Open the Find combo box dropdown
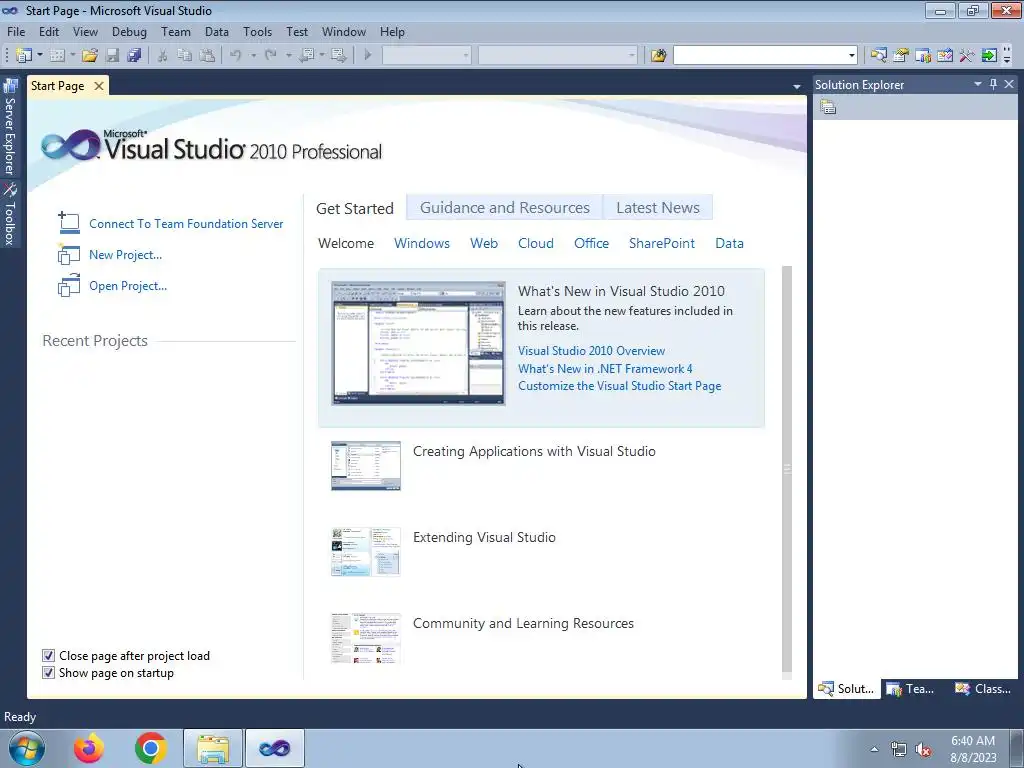This screenshot has height=768, width=1024. [x=852, y=56]
